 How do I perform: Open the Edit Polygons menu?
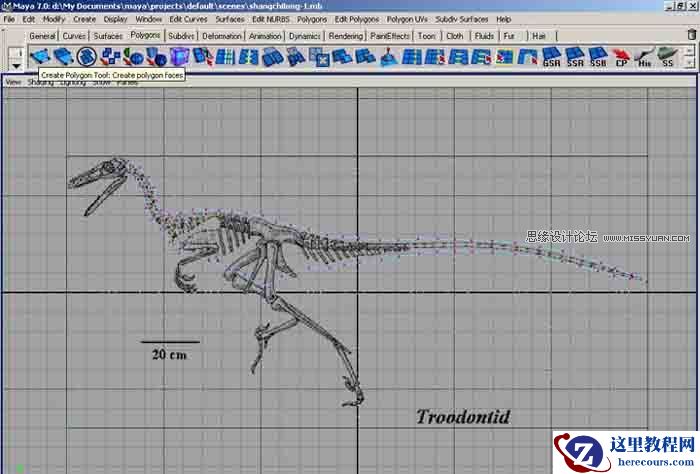click(x=357, y=19)
